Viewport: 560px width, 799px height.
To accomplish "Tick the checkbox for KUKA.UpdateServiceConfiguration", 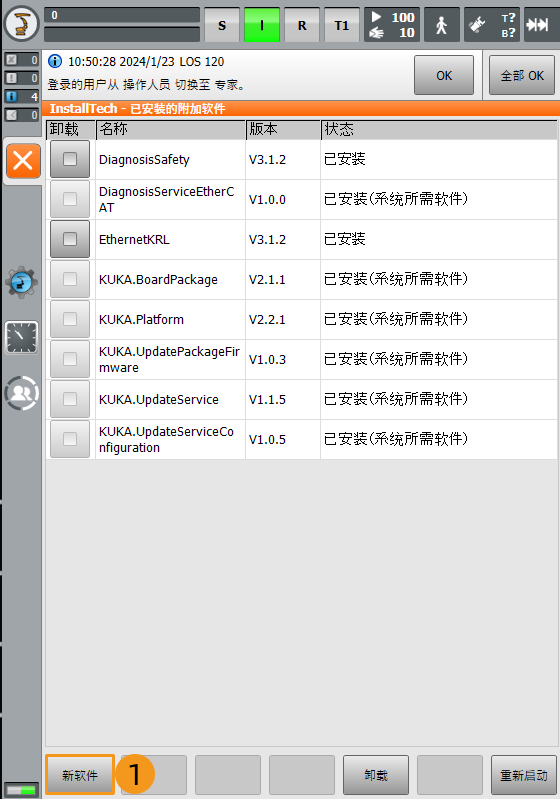I will click(70, 439).
